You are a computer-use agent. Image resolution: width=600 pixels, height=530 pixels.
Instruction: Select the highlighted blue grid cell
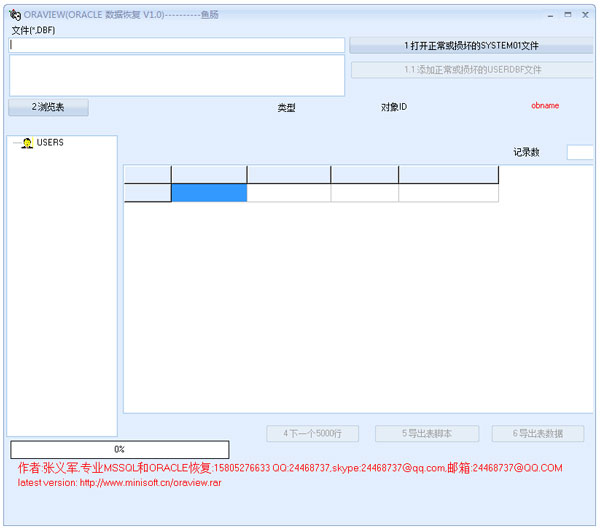point(209,193)
